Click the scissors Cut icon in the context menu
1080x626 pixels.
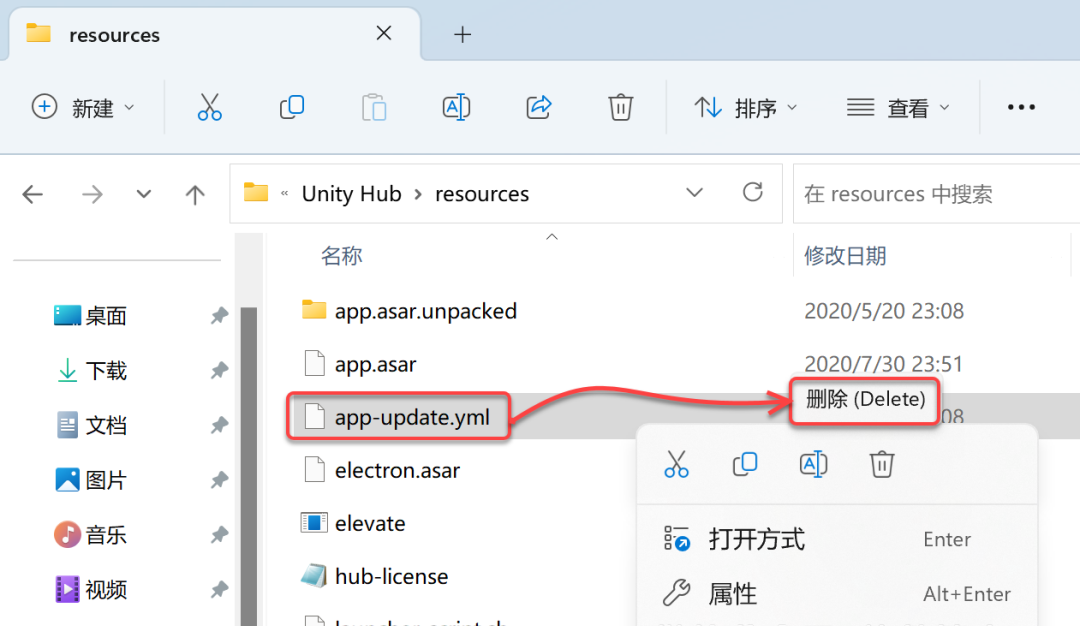(x=676, y=463)
